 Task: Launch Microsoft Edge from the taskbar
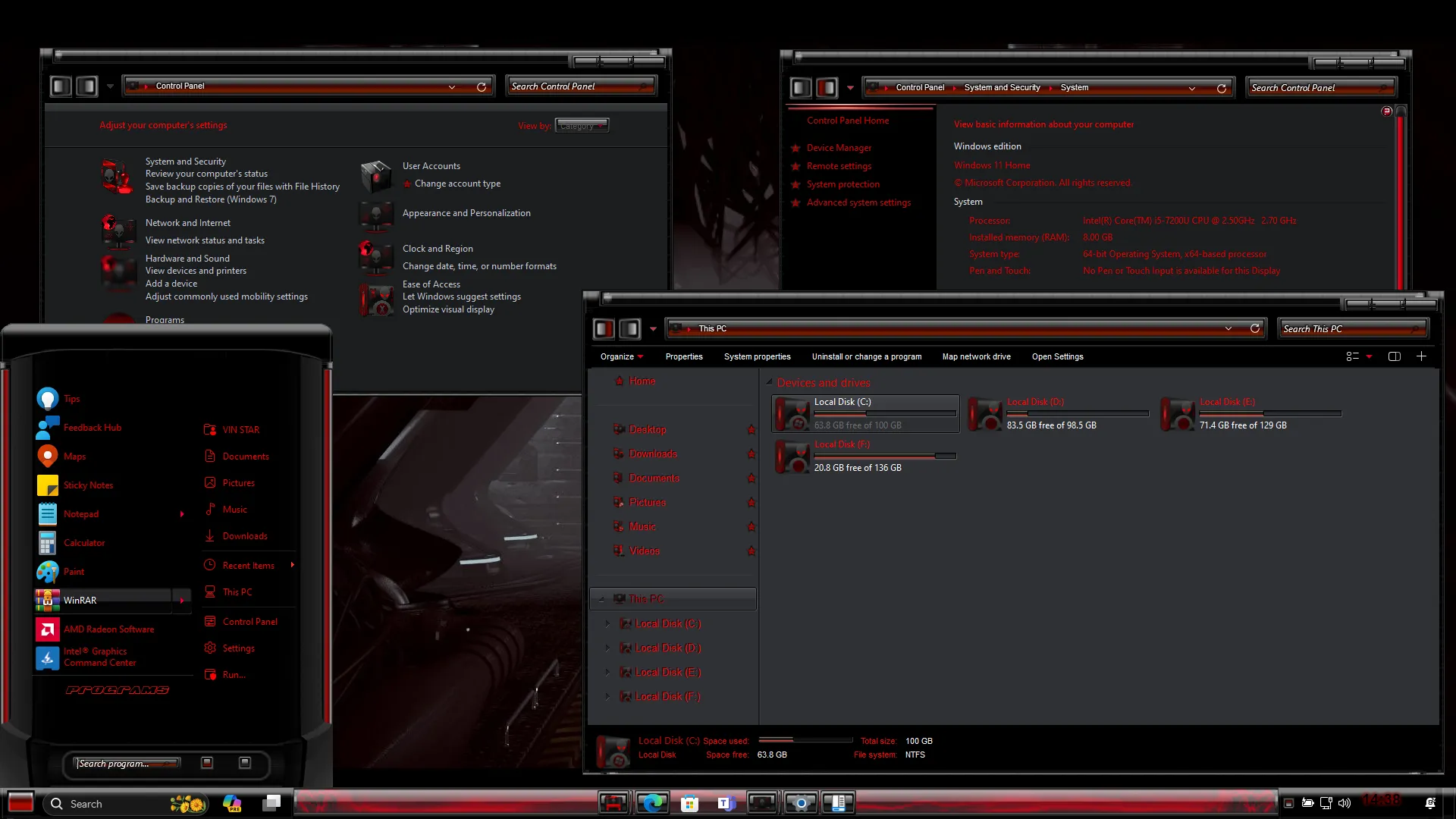pyautogui.click(x=651, y=802)
